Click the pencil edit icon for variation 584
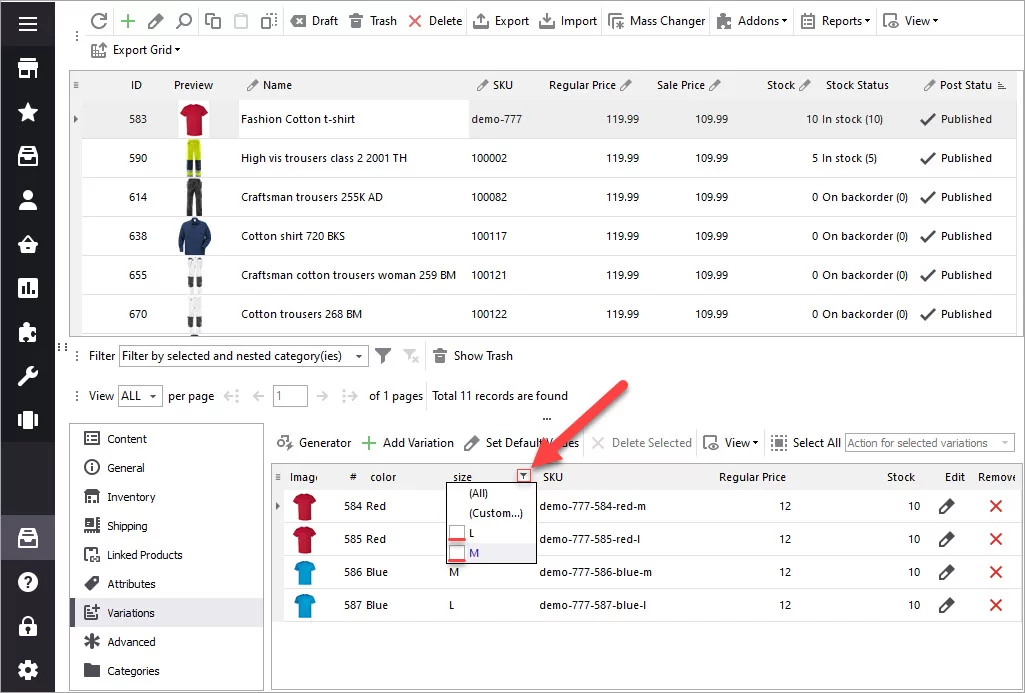This screenshot has height=693, width=1025. pos(946,506)
